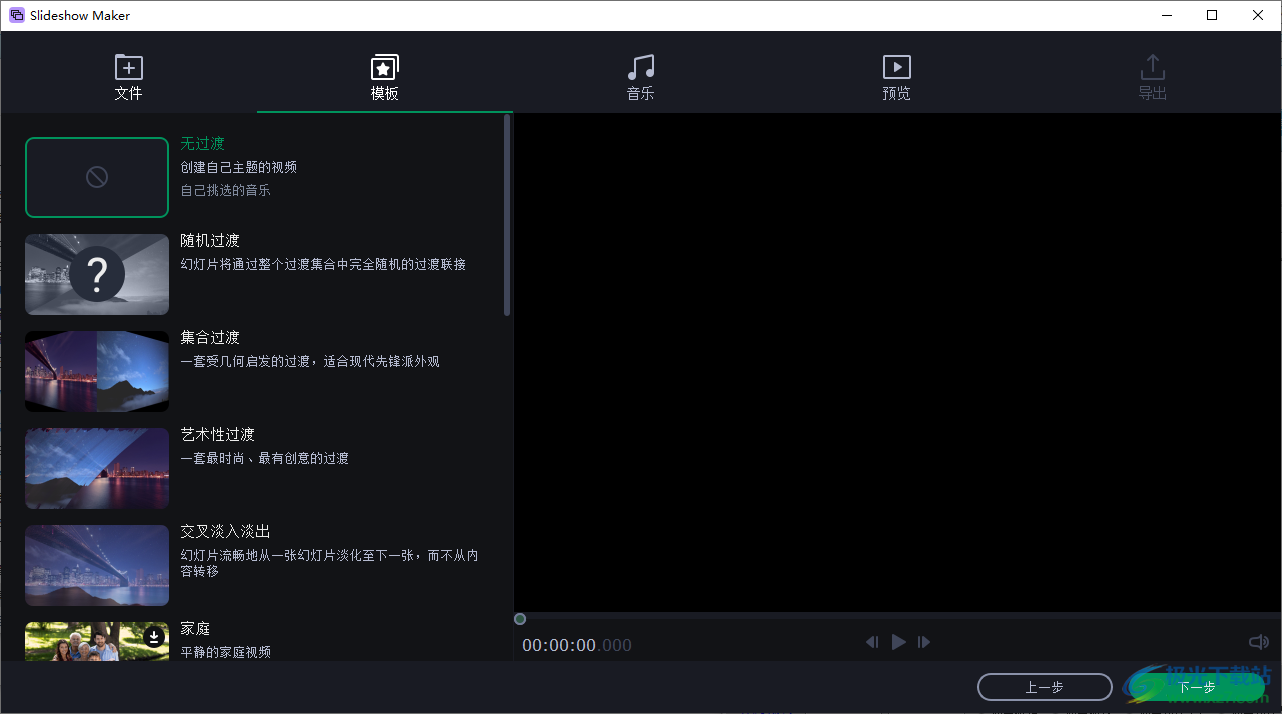Click the Slideshow Maker app icon in title bar

pos(16,15)
